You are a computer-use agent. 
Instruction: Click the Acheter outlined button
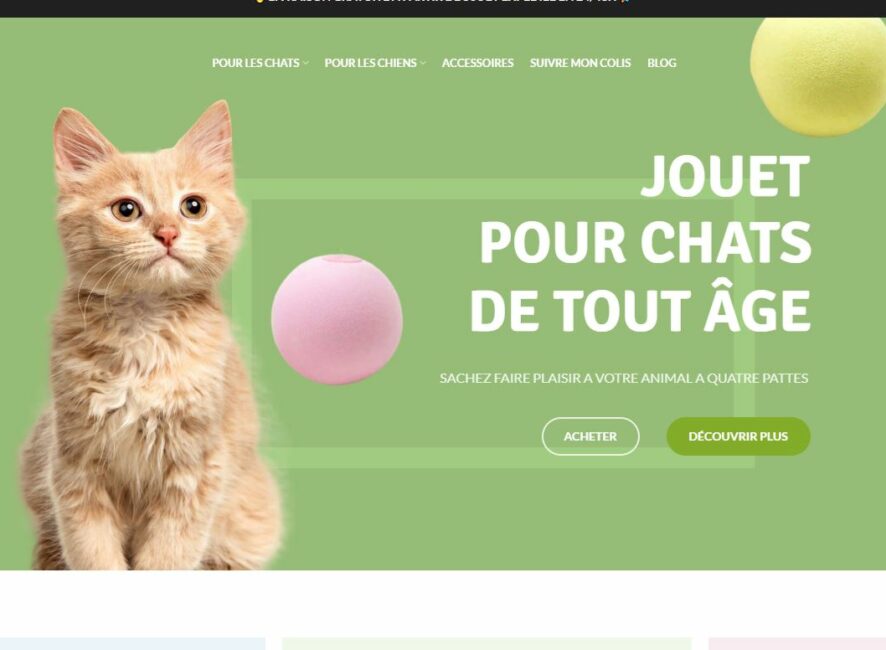coord(590,436)
